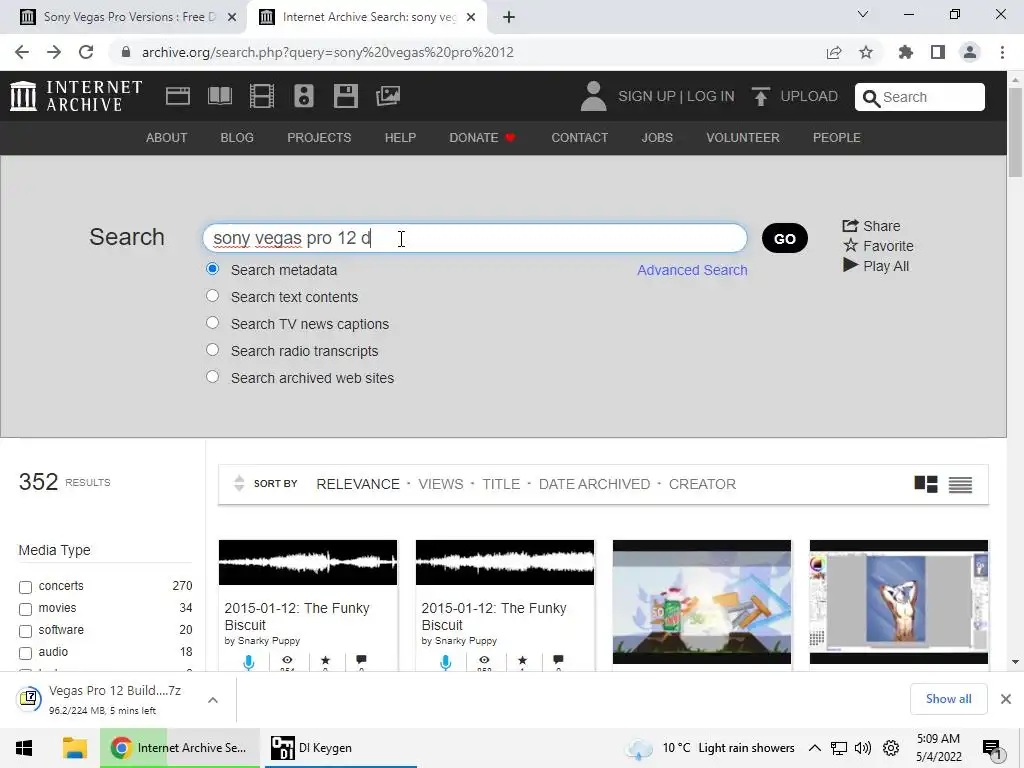Click the Favorite star link
This screenshot has width=1024, height=768.
point(878,246)
